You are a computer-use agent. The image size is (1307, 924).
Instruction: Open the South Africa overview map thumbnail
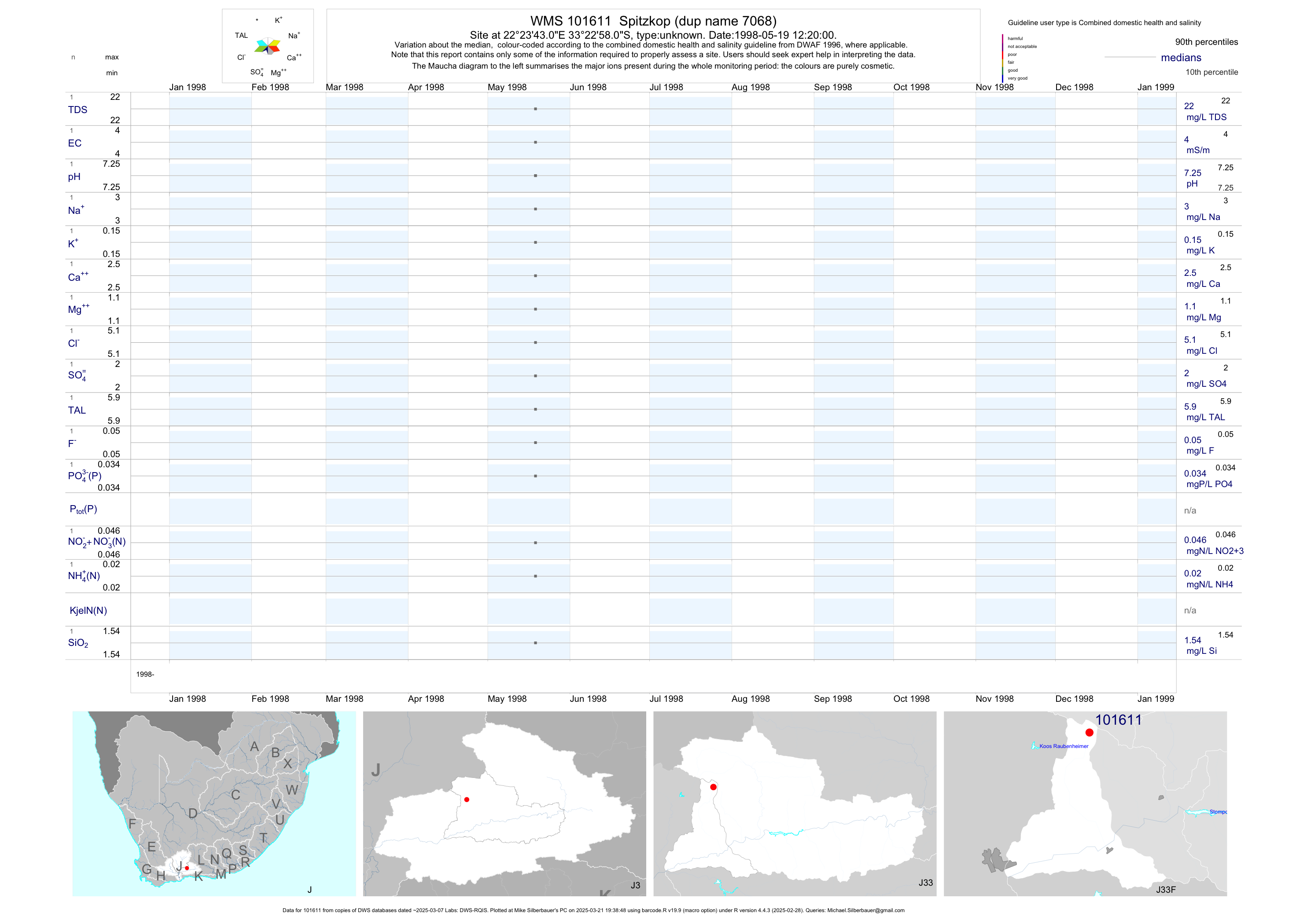pos(214,803)
